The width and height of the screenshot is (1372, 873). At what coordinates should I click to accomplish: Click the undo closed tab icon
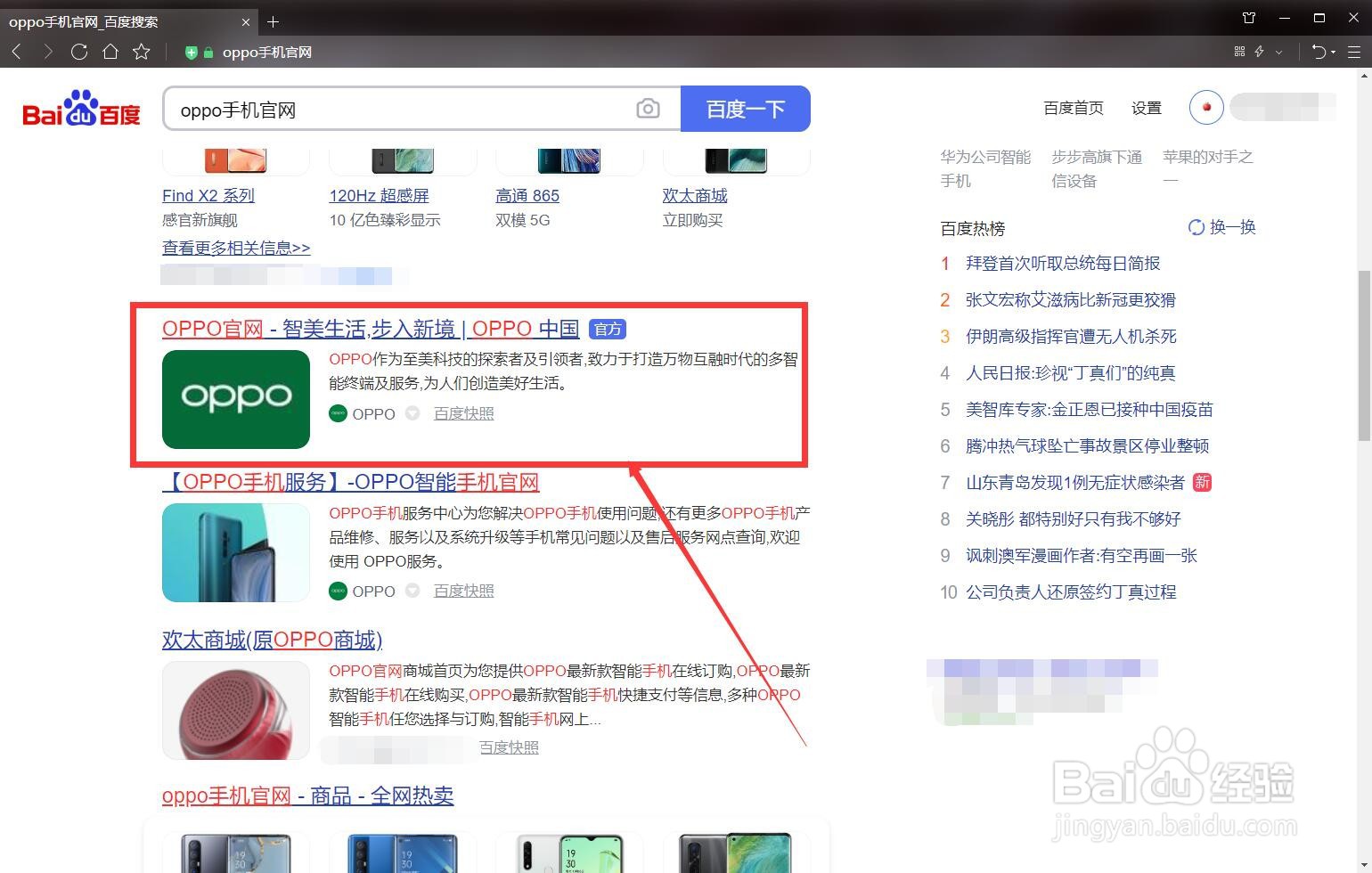point(1319,52)
